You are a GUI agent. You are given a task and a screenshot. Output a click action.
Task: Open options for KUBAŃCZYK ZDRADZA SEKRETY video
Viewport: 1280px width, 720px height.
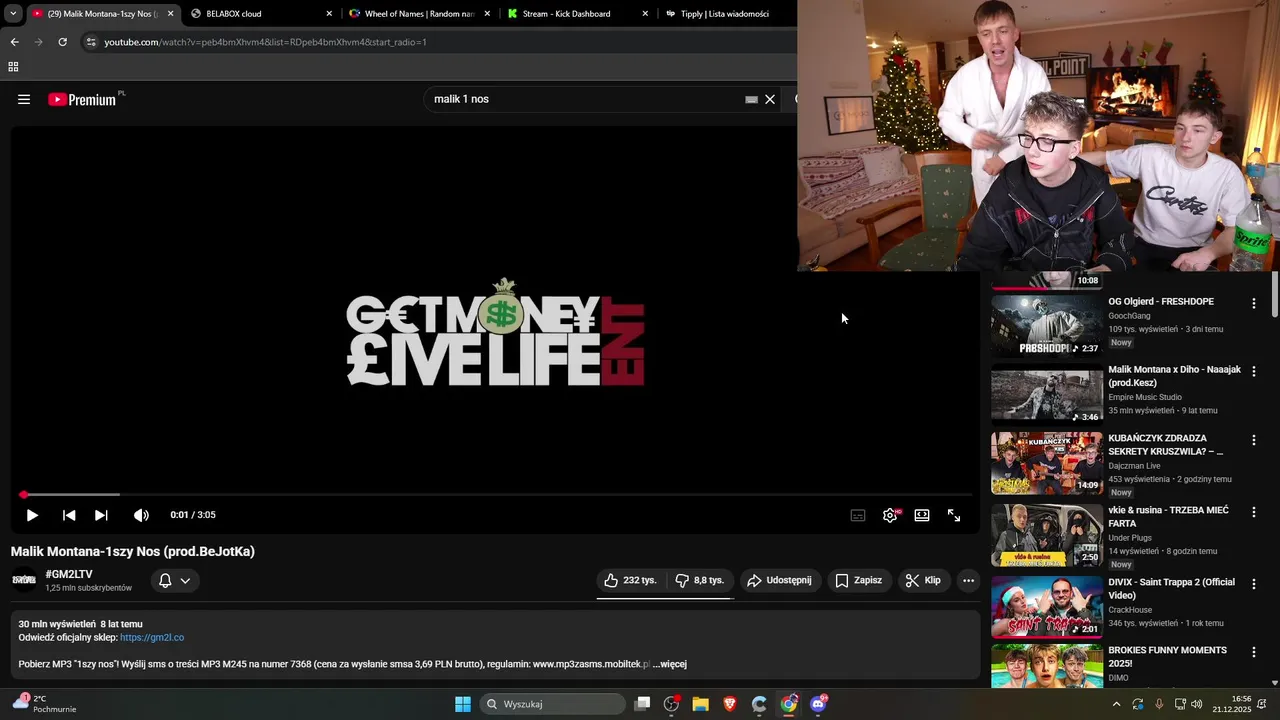coord(1254,440)
